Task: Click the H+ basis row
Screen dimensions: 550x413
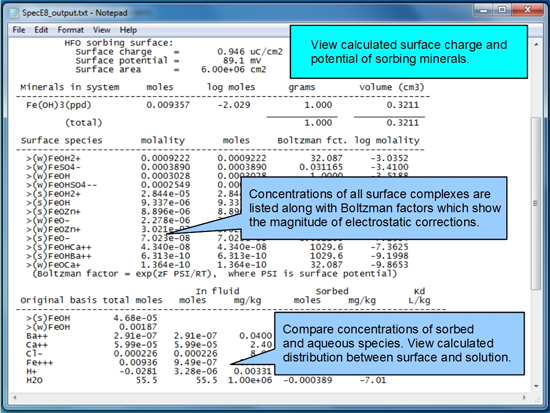Action: (149, 371)
